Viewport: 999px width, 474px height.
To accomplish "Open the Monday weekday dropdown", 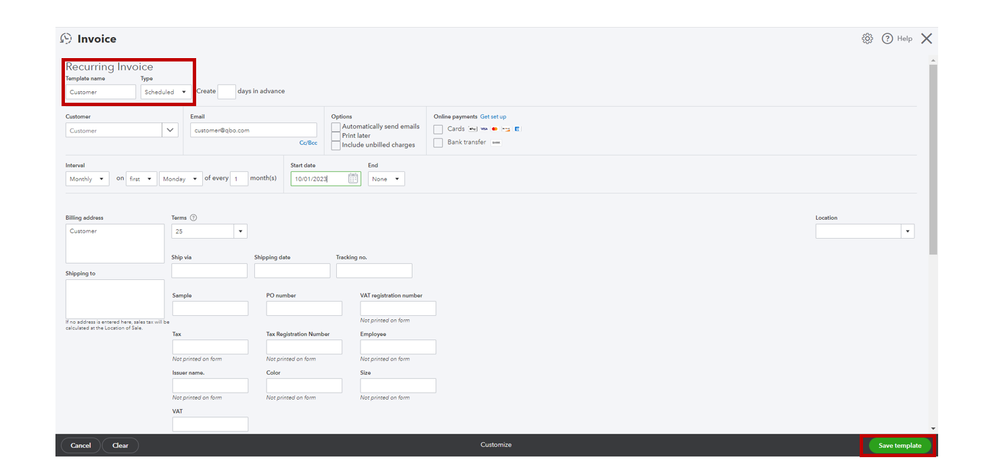I will (181, 179).
